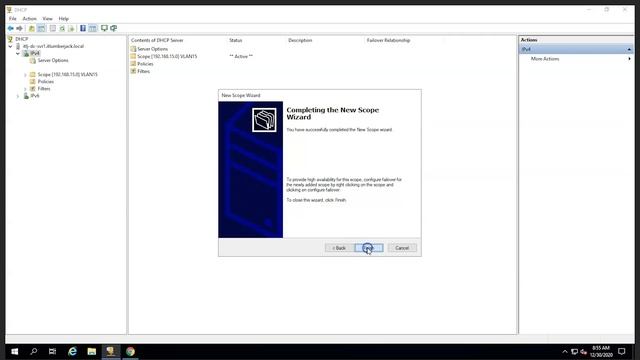The height and width of the screenshot is (360, 640).
Task: Click the Back button in wizard
Action: [x=339, y=248]
